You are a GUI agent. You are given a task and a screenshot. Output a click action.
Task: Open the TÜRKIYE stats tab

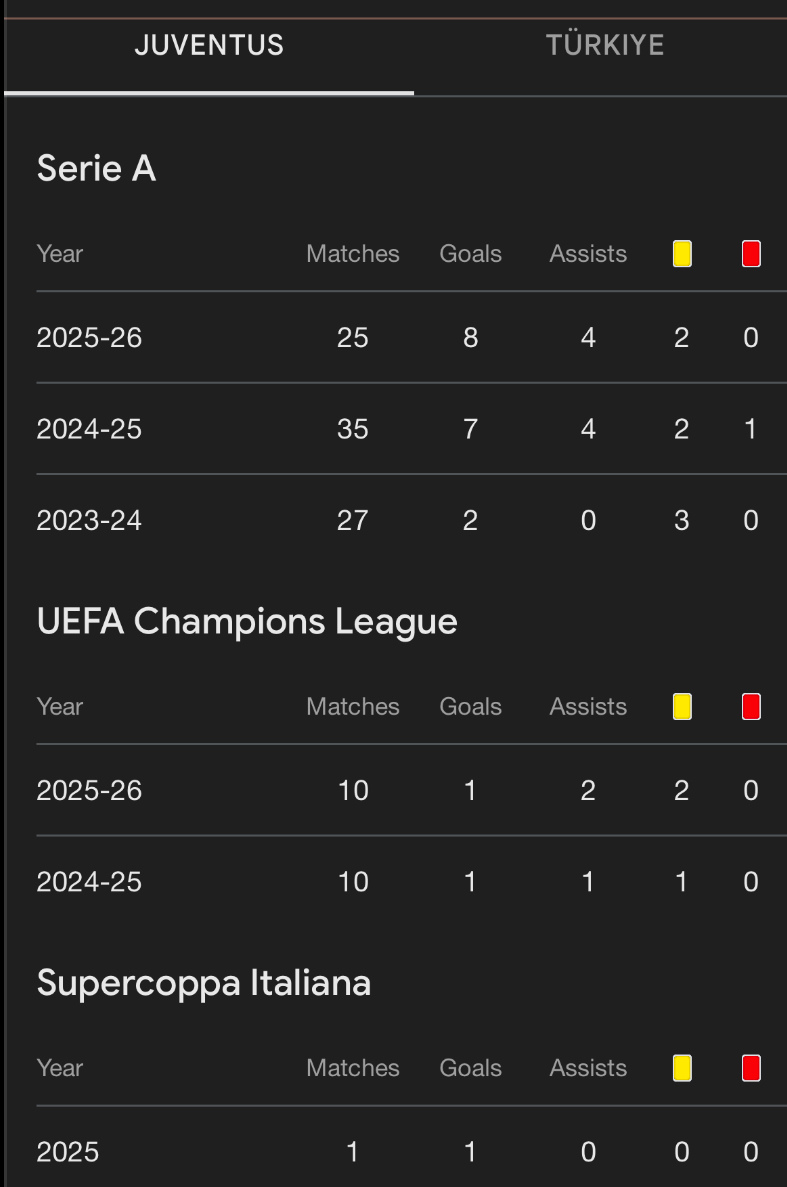tap(604, 46)
